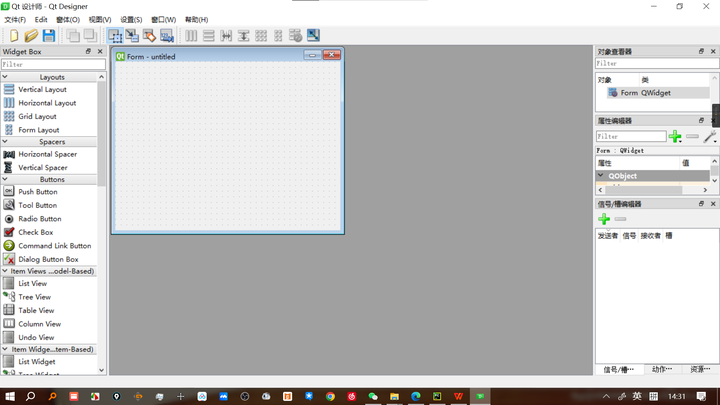The width and height of the screenshot is (720, 405).
Task: Click the Send to Back toolbar icon
Action: pyautogui.click(x=73, y=35)
